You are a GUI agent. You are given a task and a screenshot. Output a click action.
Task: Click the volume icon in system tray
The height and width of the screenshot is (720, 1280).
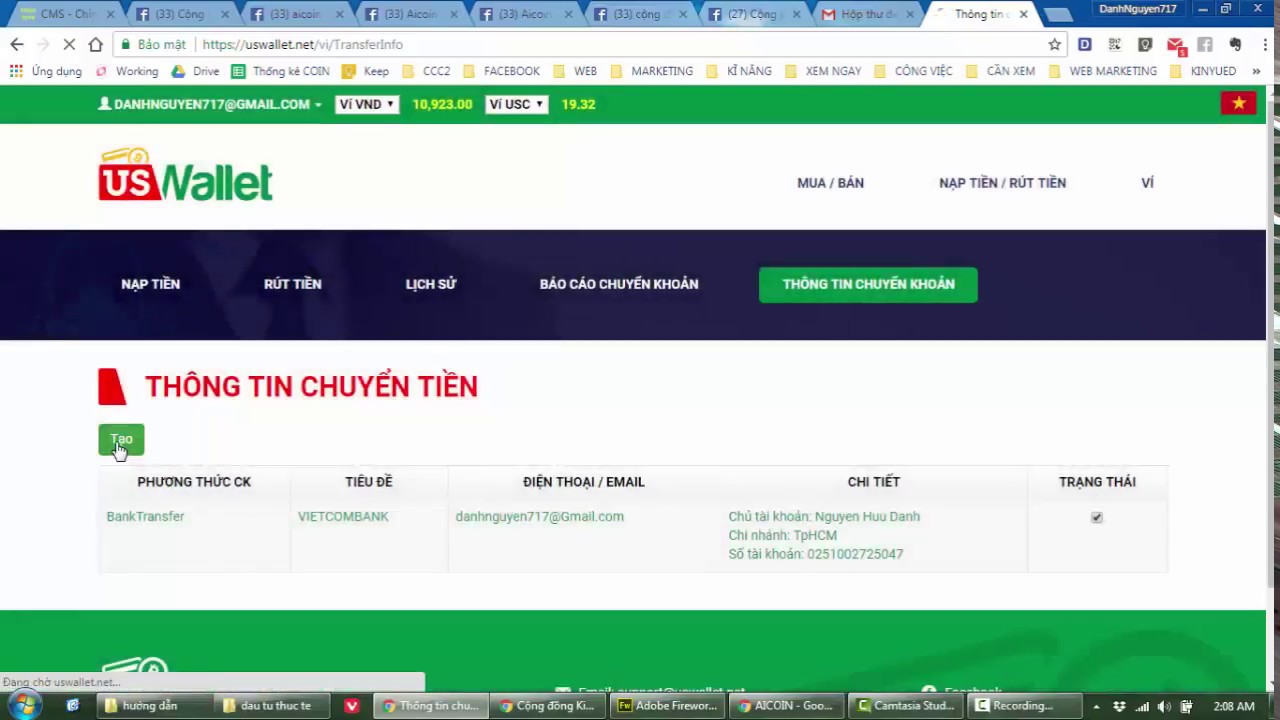[x=1164, y=706]
